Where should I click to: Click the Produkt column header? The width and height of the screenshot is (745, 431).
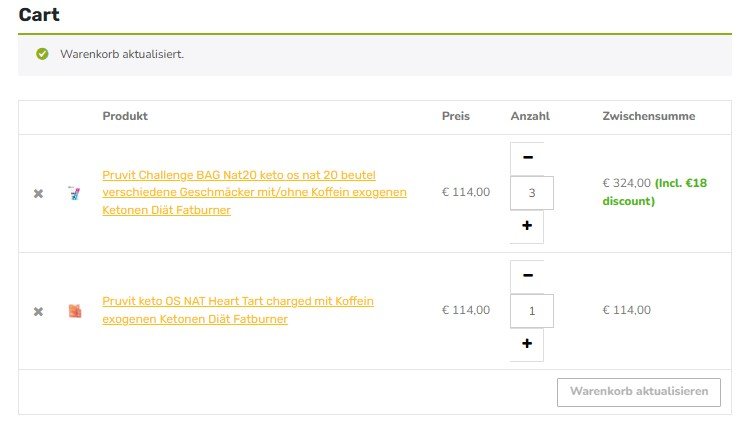click(x=125, y=117)
